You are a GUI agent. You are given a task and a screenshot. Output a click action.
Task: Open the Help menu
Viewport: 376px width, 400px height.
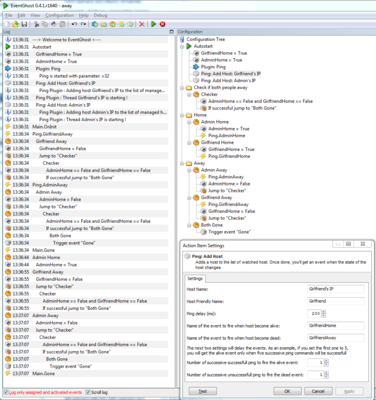point(84,15)
